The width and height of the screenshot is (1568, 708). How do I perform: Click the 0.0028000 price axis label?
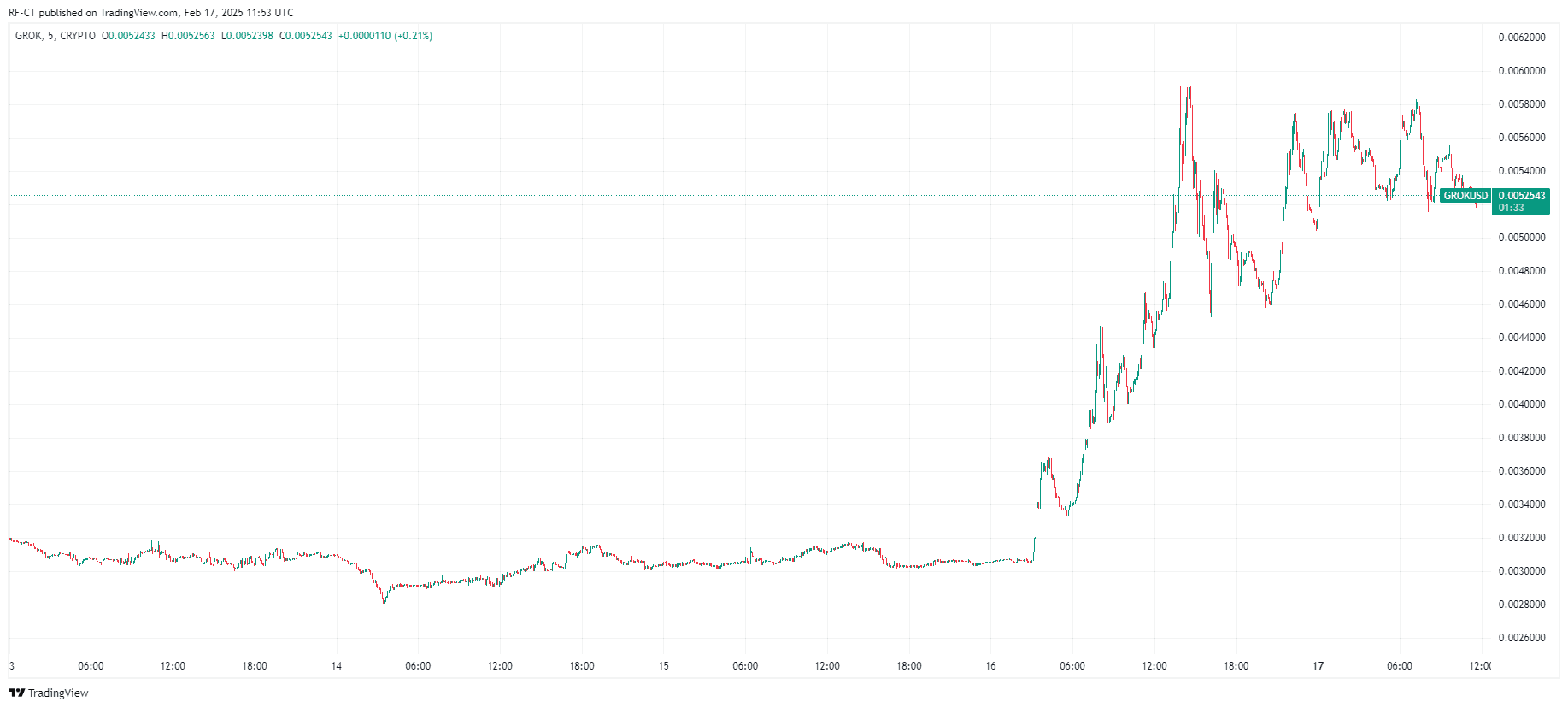[x=1522, y=605]
